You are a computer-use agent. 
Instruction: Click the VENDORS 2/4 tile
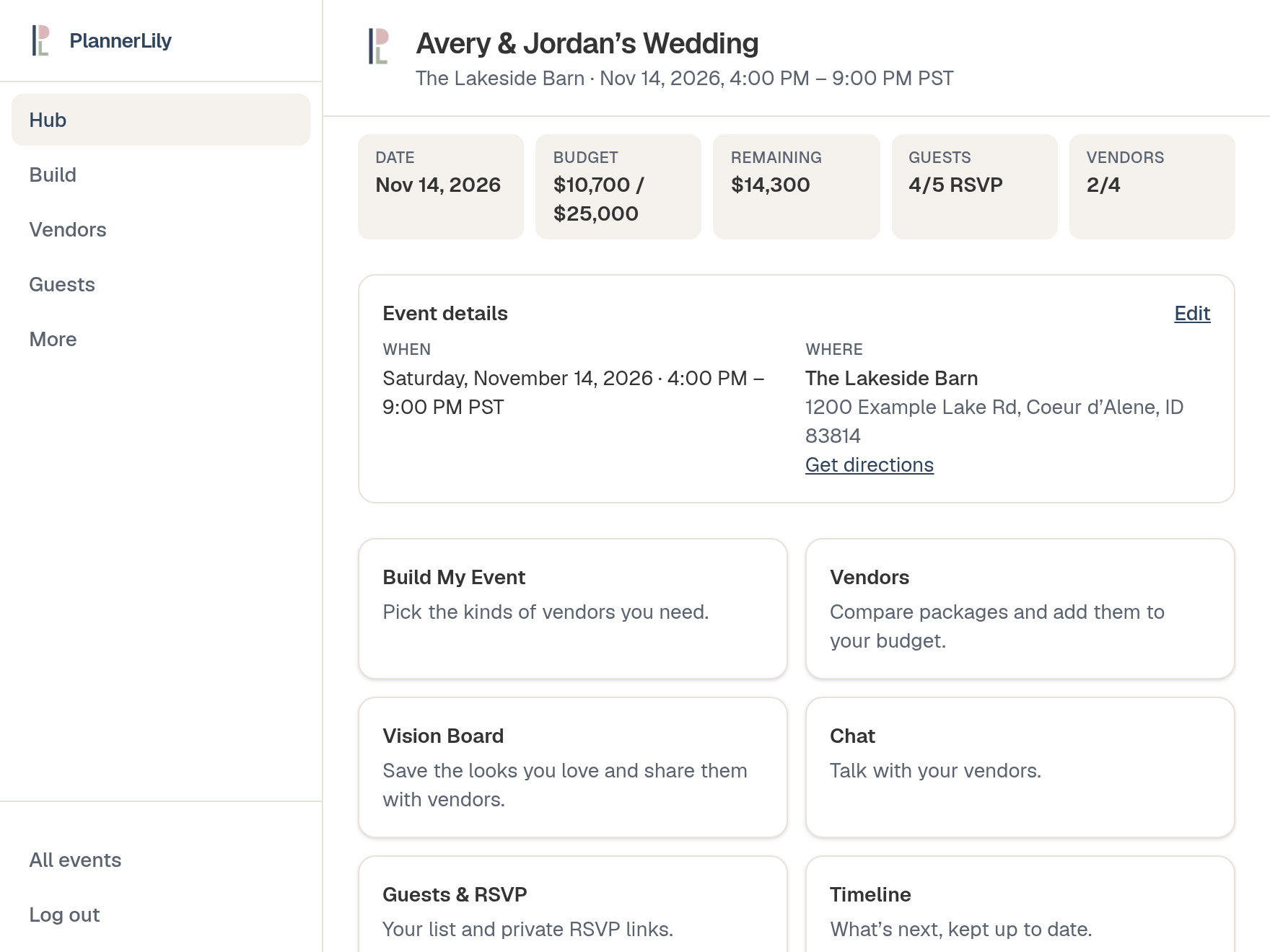pyautogui.click(x=1152, y=187)
